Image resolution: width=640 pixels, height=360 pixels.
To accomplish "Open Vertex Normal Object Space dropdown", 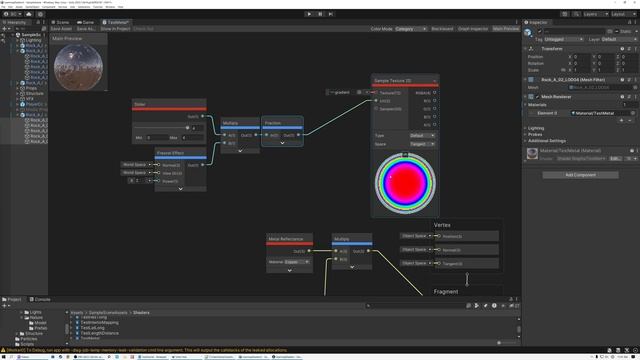I will coord(416,249).
